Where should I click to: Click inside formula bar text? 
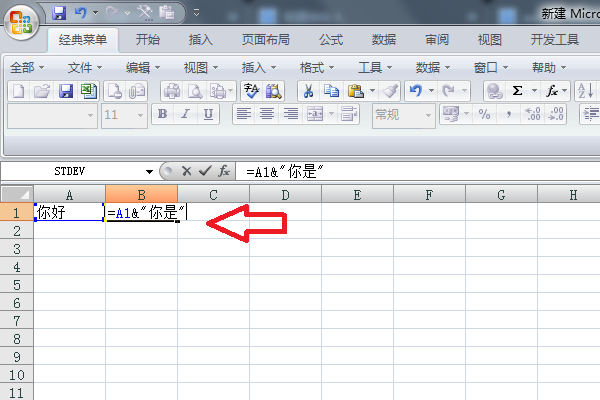[x=418, y=171]
